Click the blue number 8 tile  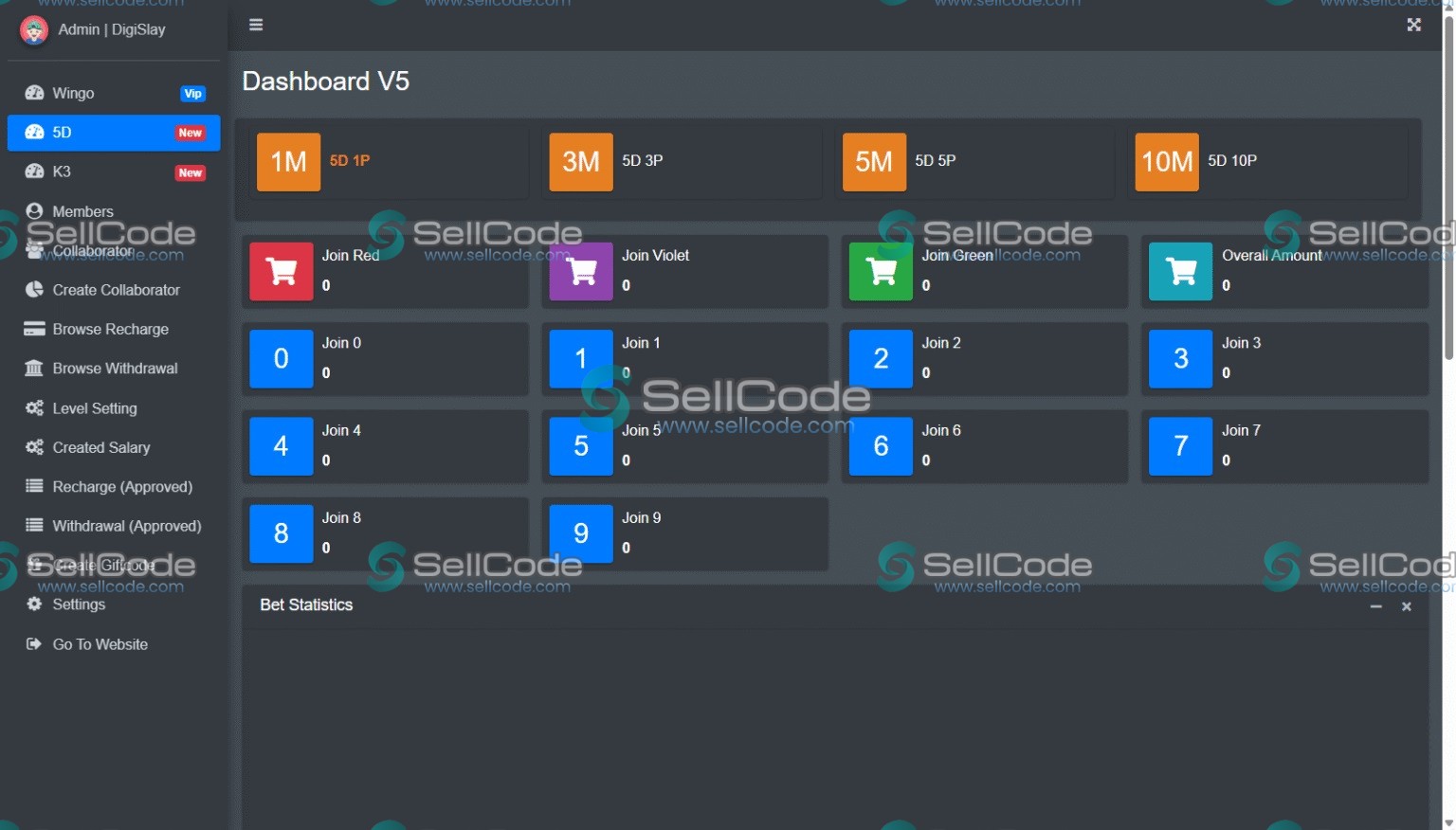[x=282, y=533]
